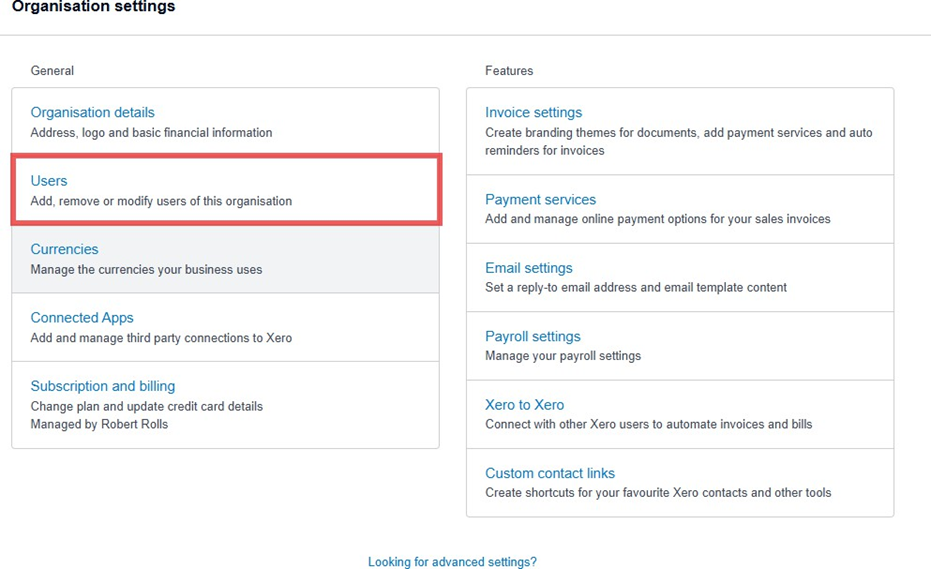
Task: Click 'Managed by Robert Rolls' text
Action: click(x=99, y=424)
